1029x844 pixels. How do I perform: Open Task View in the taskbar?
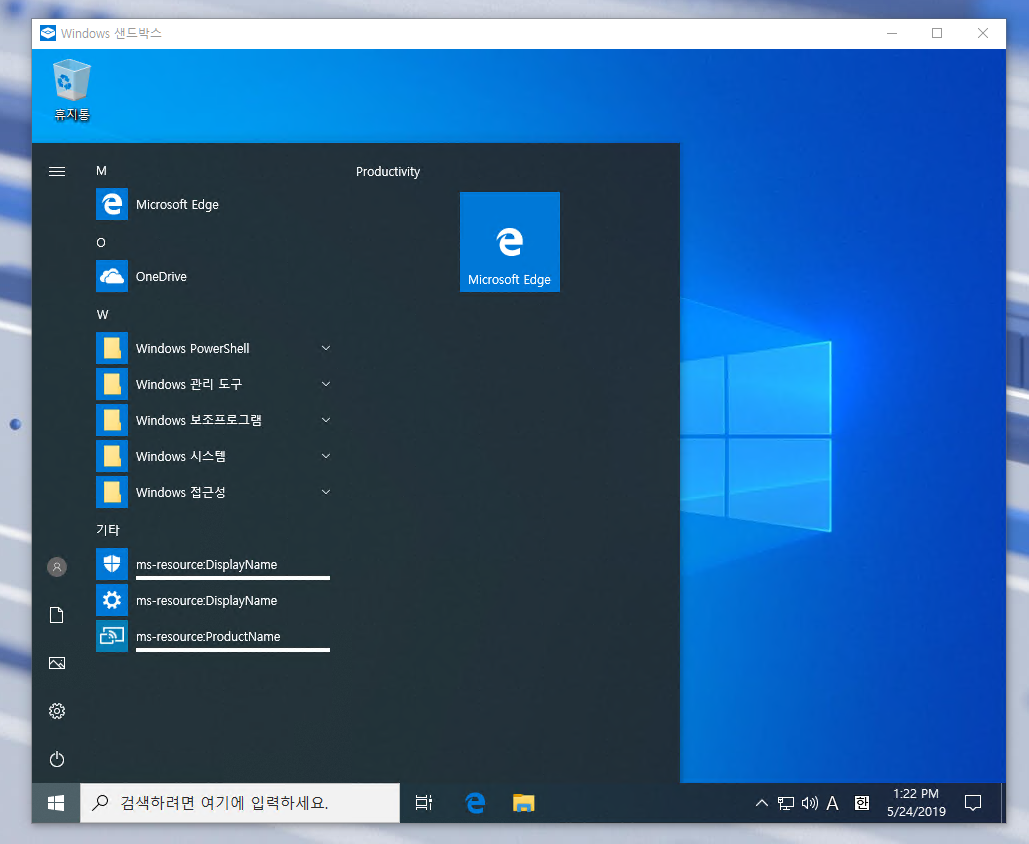(424, 803)
